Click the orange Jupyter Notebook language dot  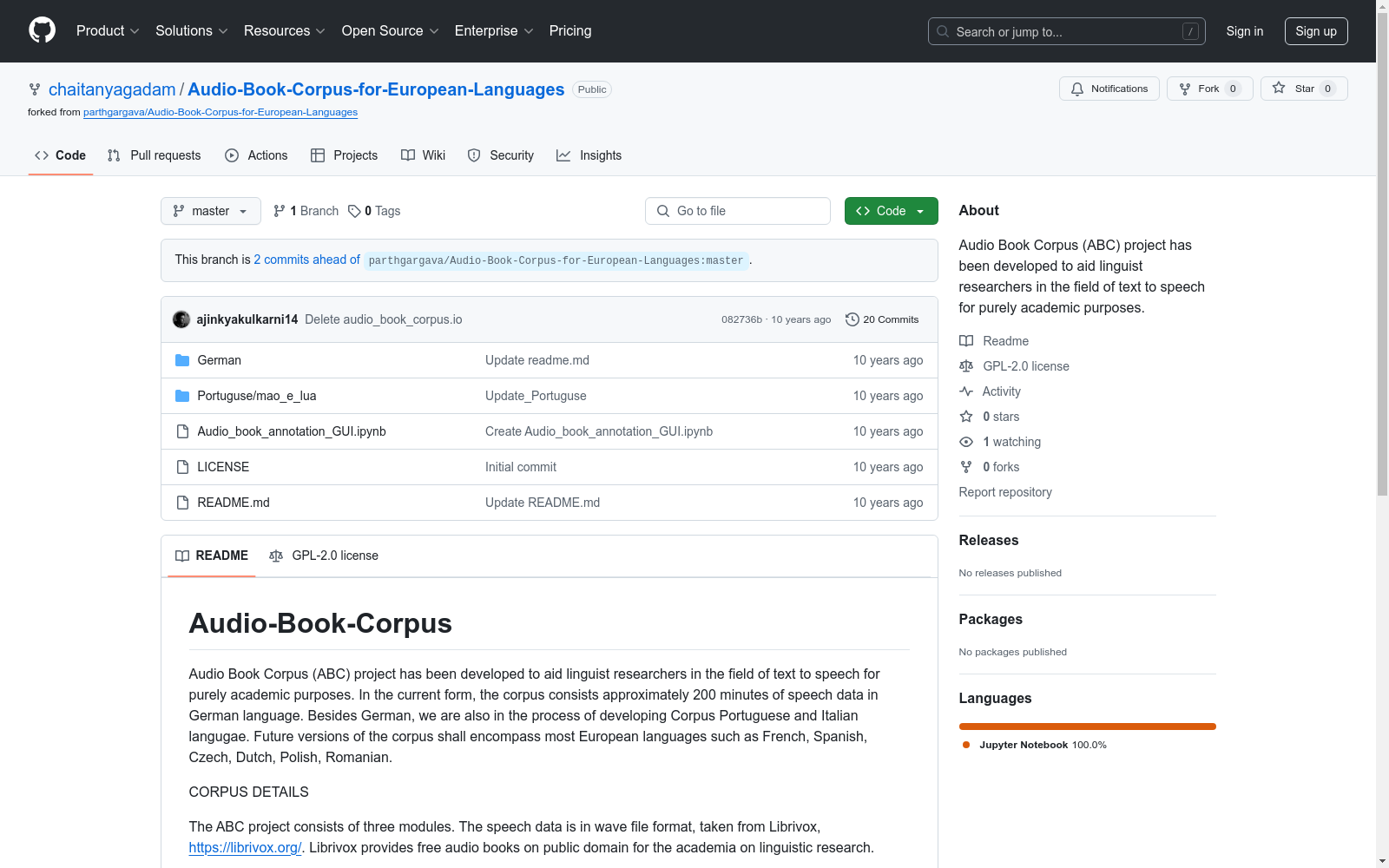(x=966, y=745)
